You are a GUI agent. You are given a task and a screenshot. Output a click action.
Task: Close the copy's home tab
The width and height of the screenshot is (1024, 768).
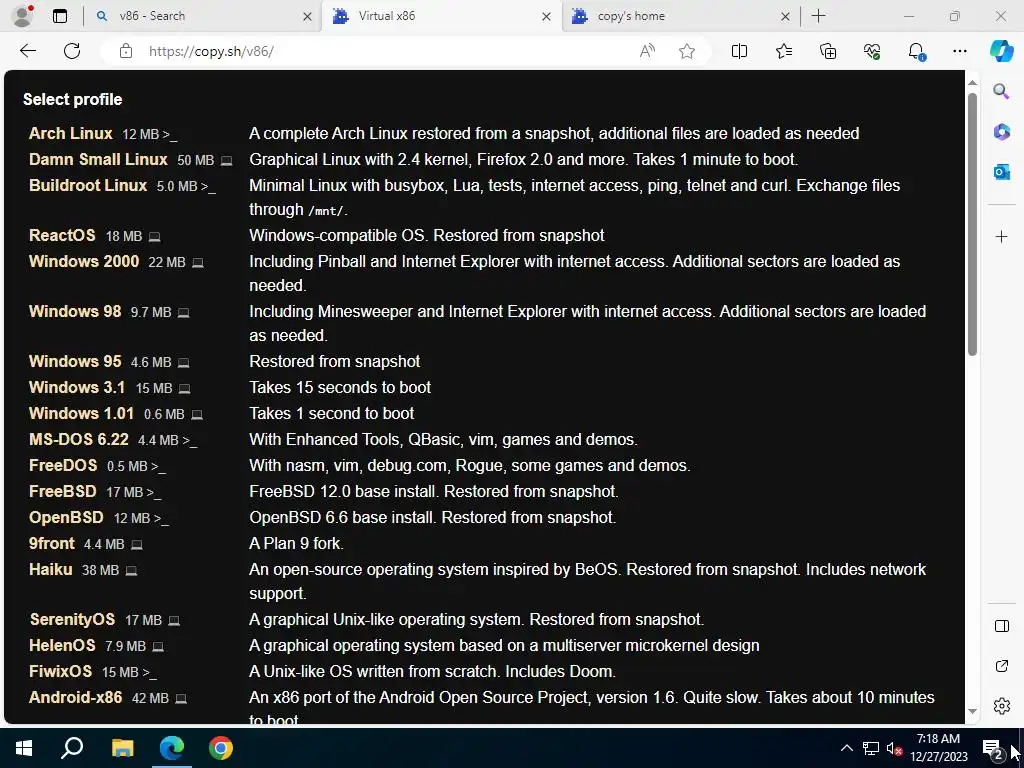point(785,16)
